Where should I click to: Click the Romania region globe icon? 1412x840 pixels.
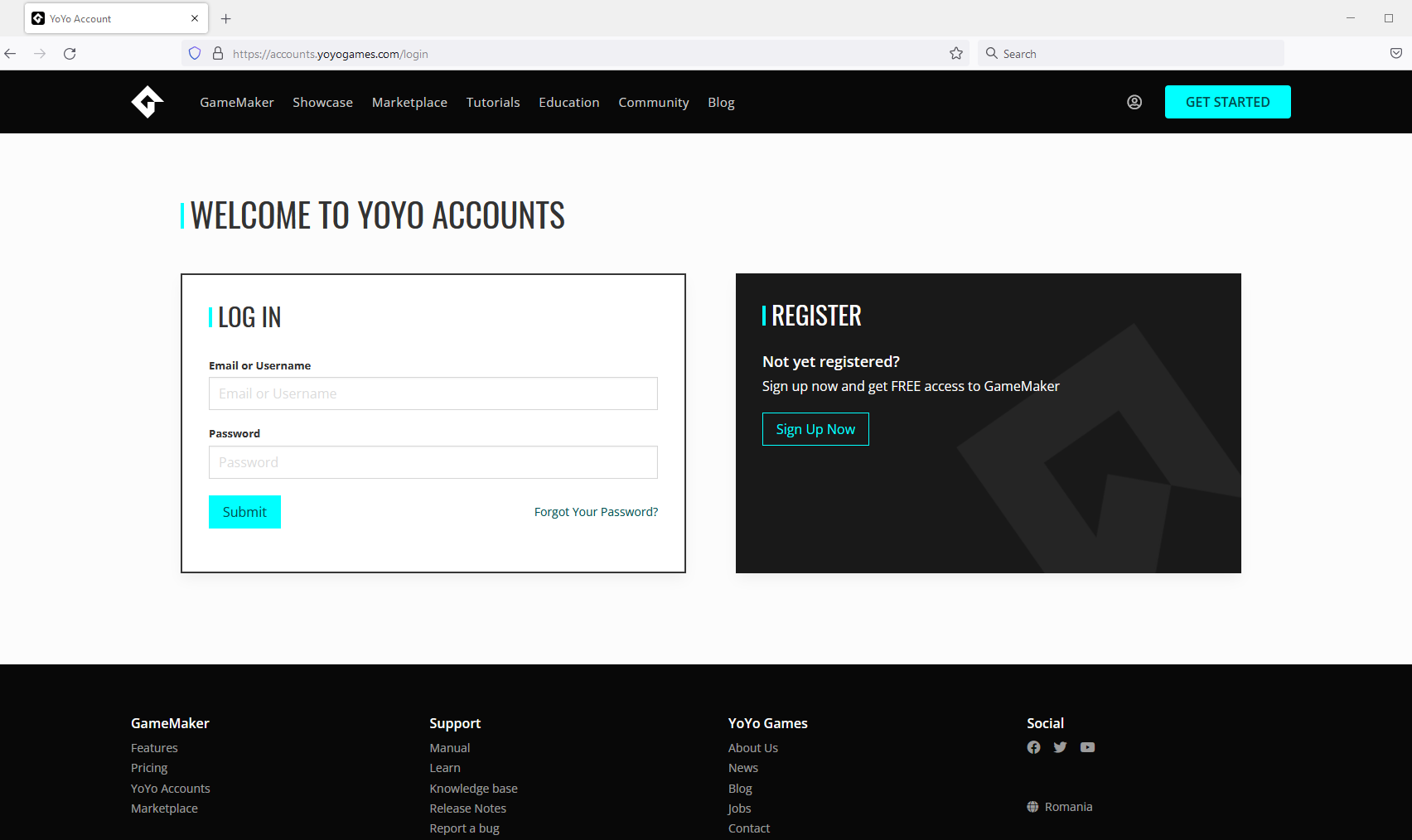pos(1032,806)
